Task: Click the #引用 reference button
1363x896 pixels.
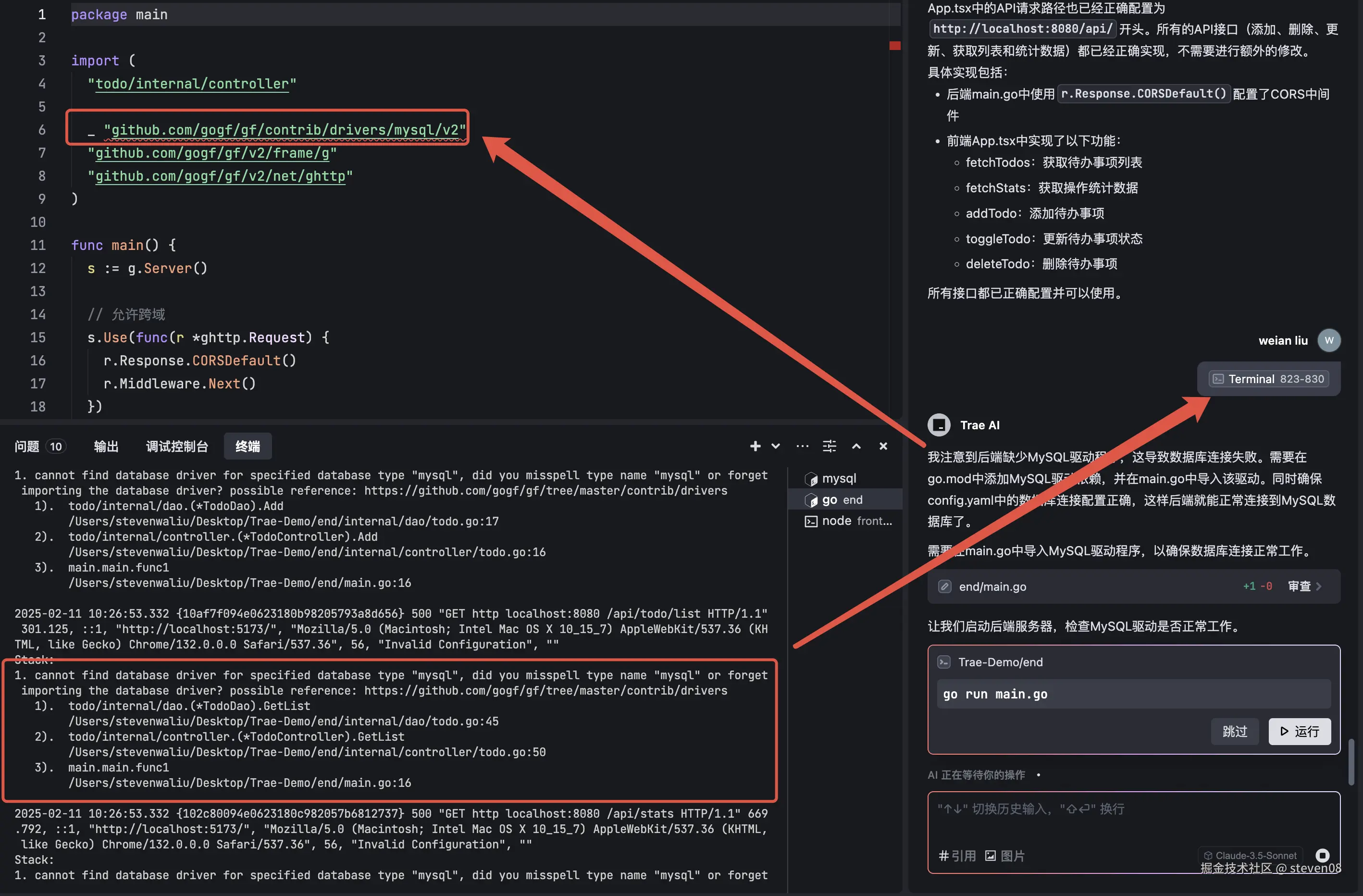Action: coord(957,855)
